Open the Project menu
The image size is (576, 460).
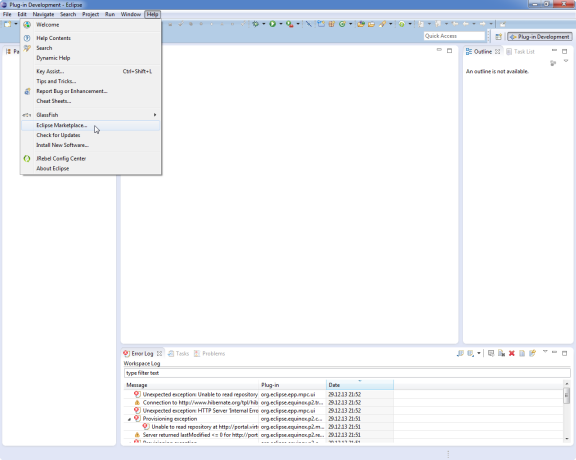click(90, 14)
